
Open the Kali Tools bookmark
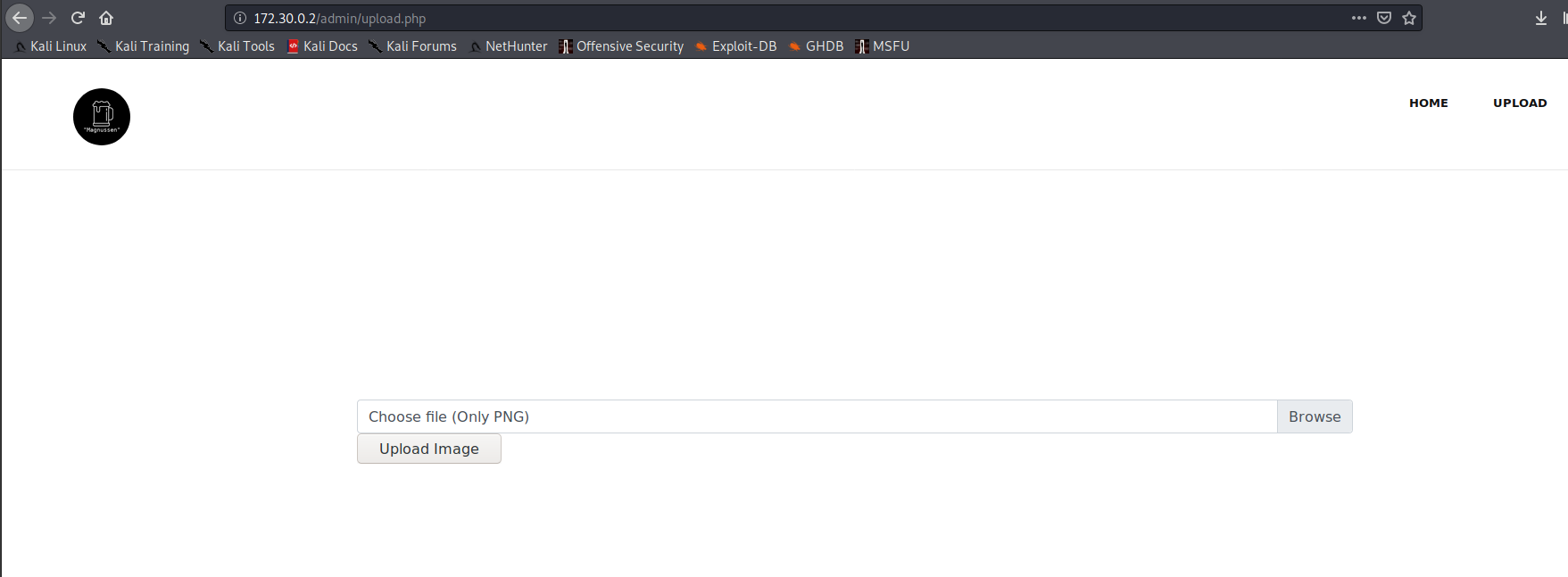pyautogui.click(x=238, y=46)
